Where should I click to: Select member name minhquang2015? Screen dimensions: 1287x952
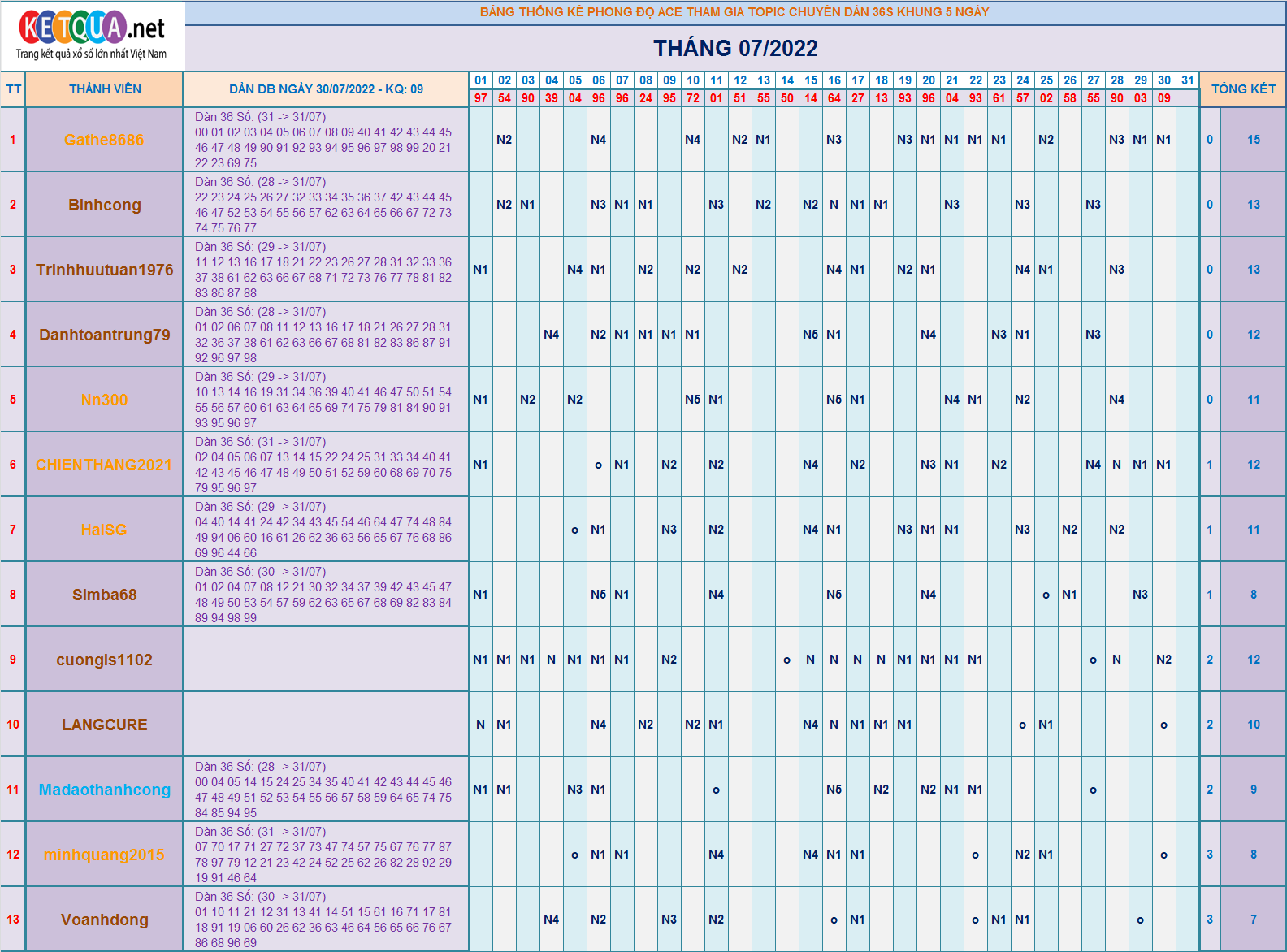104,855
